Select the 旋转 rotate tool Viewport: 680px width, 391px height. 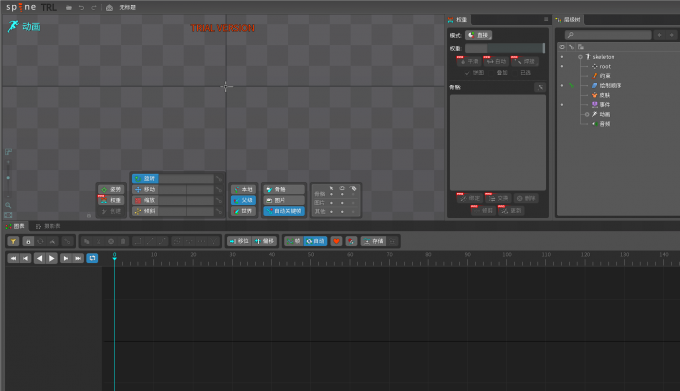pyautogui.click(x=145, y=179)
